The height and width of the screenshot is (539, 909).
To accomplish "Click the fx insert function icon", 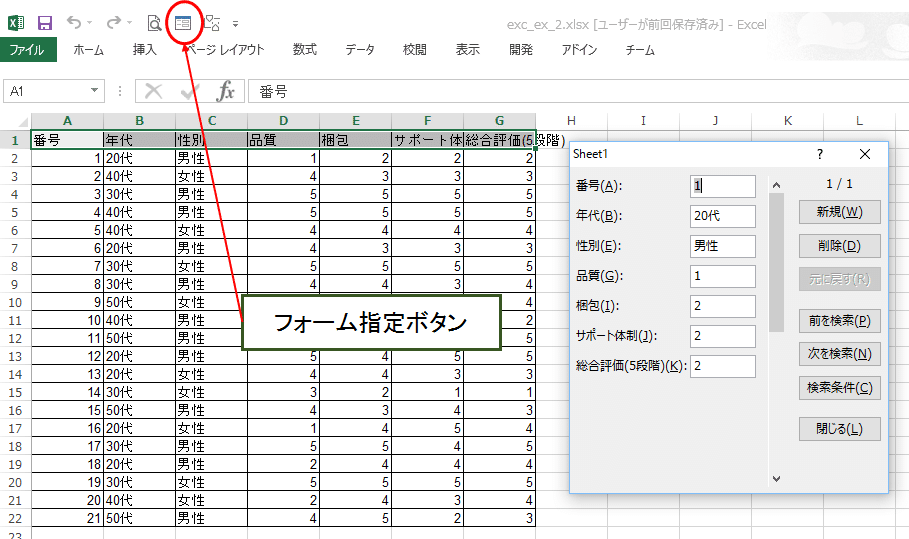I will coord(226,91).
